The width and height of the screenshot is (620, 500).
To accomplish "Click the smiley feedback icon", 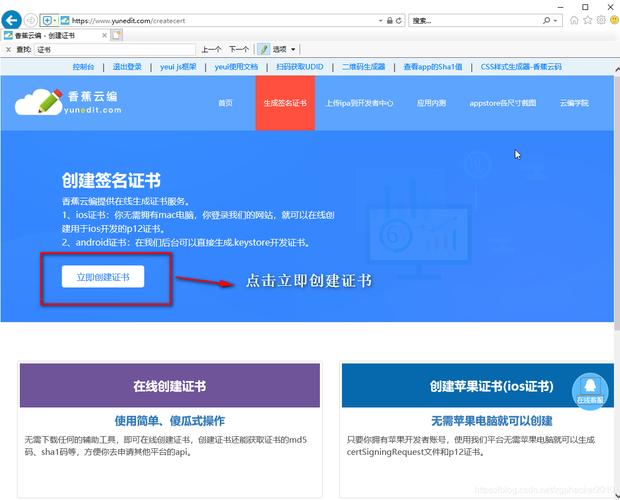I will point(614,20).
